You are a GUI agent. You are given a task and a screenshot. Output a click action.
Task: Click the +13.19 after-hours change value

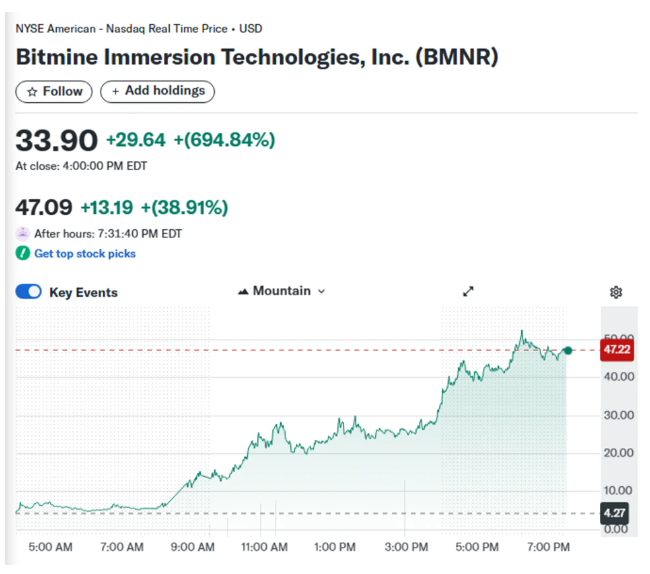click(x=107, y=207)
